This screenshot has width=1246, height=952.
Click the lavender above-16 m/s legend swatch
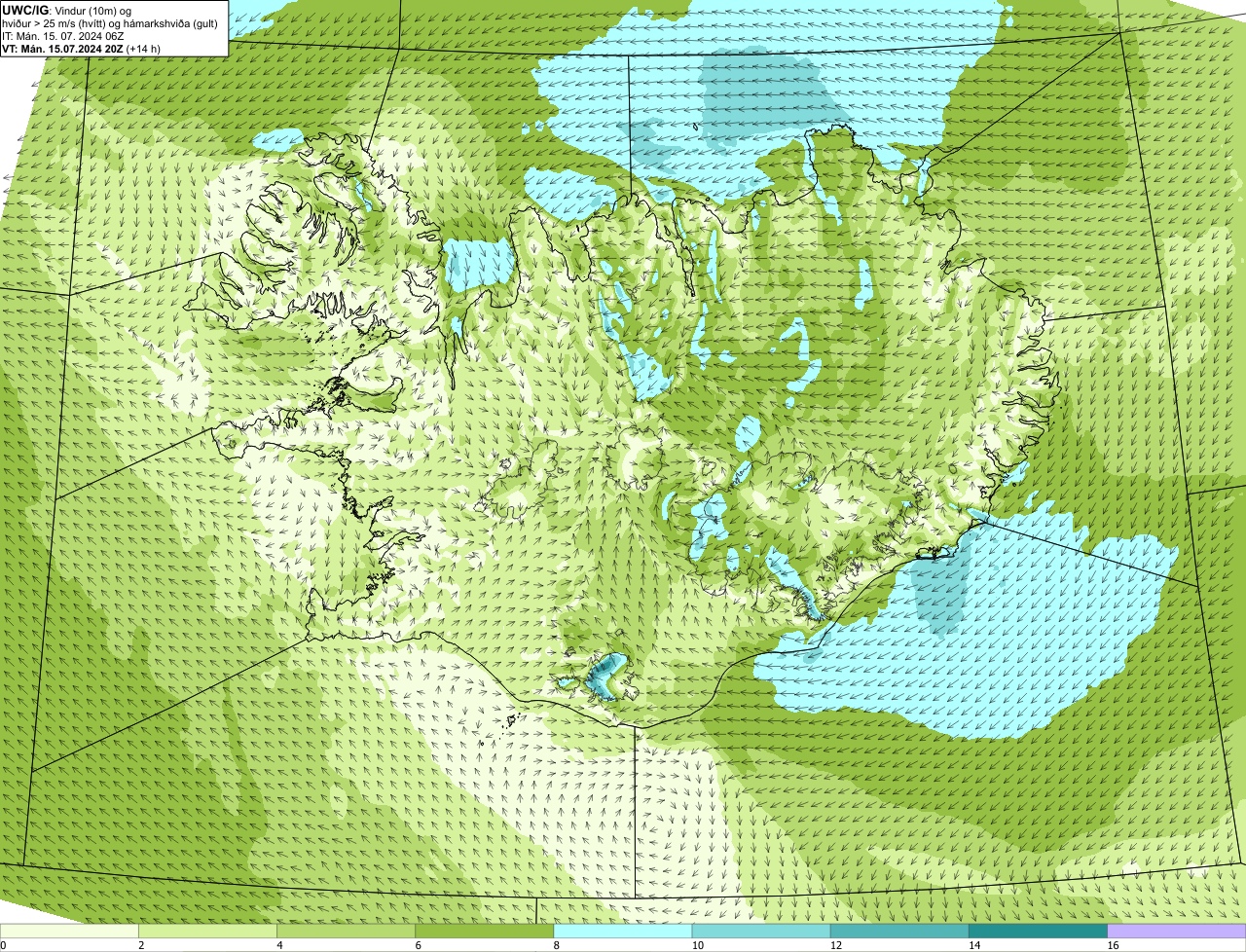[x=1177, y=931]
